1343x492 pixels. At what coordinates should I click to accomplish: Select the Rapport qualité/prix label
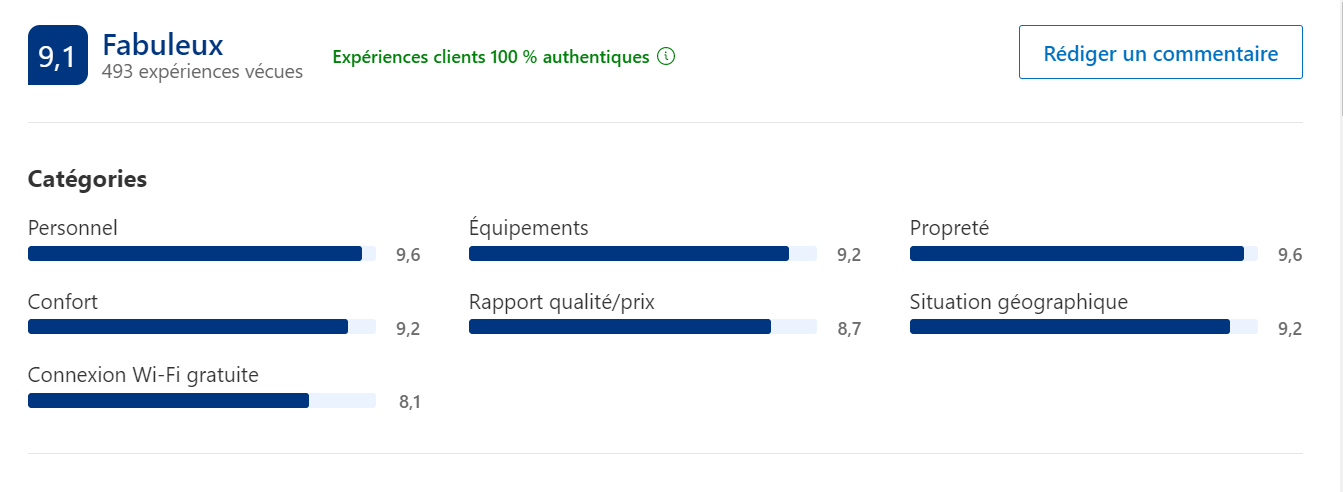point(562,302)
